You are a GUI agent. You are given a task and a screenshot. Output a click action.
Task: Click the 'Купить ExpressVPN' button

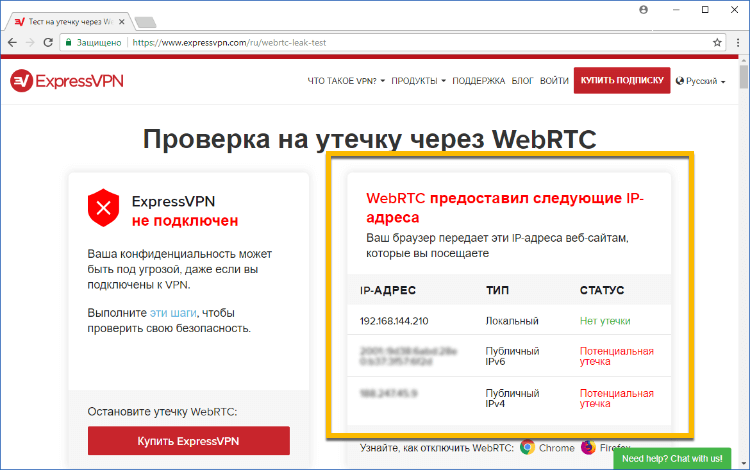click(188, 441)
